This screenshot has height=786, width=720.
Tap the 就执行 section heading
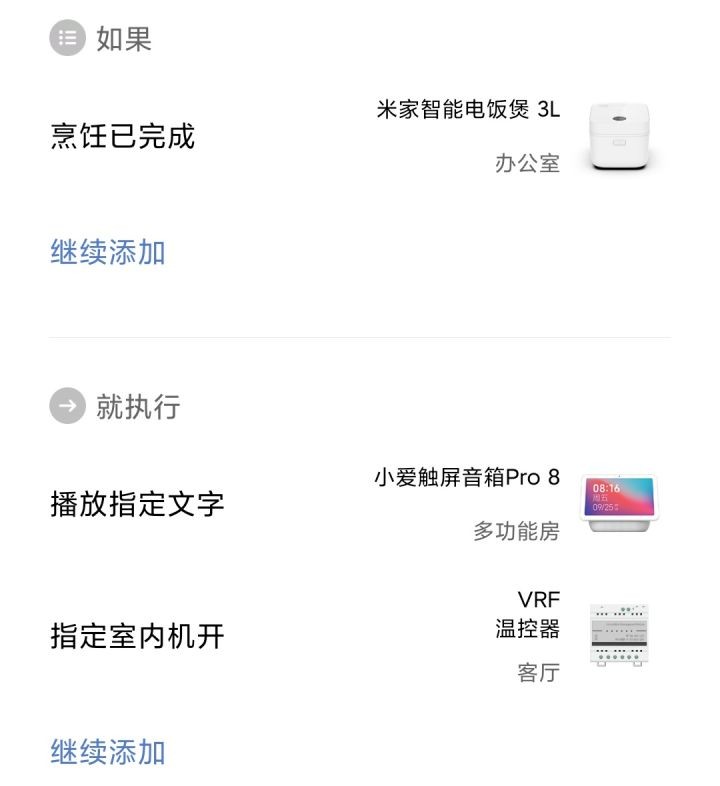click(x=138, y=406)
